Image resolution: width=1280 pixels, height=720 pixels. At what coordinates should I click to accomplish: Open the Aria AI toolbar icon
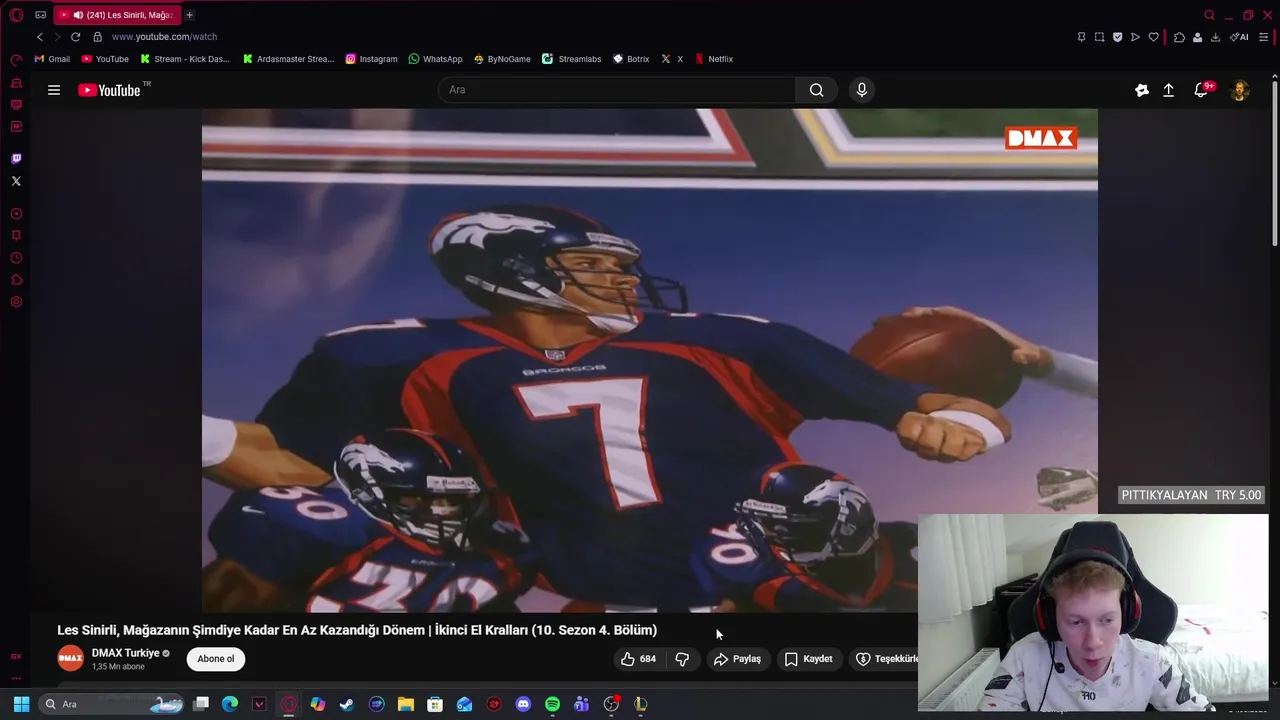coord(1239,37)
